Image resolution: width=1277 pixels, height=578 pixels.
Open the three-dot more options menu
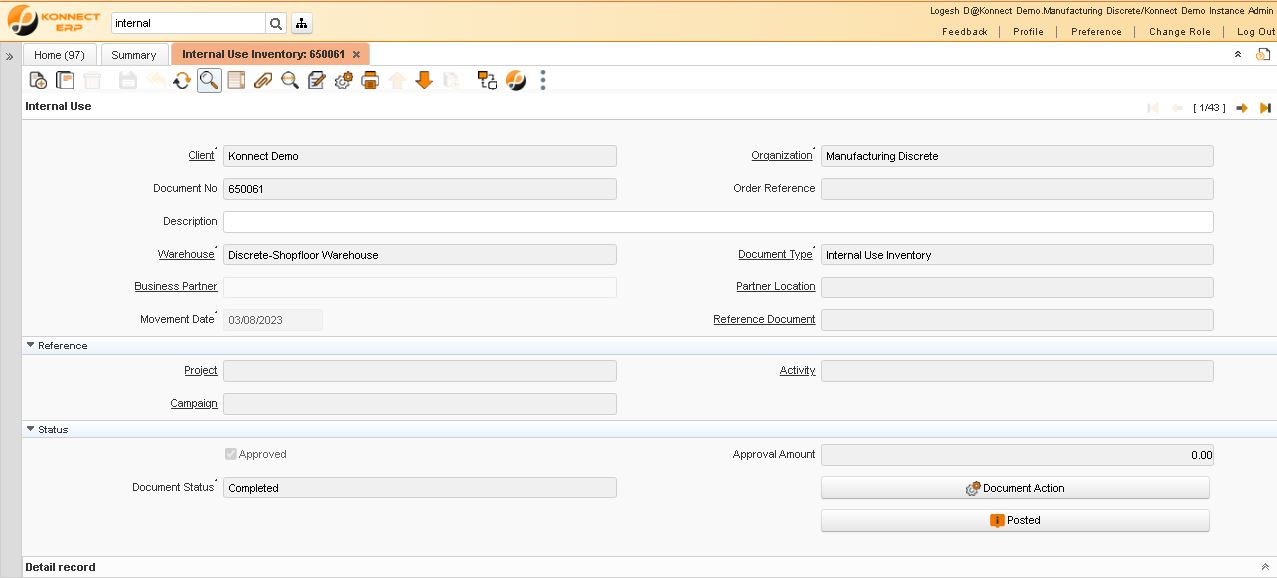(543, 81)
